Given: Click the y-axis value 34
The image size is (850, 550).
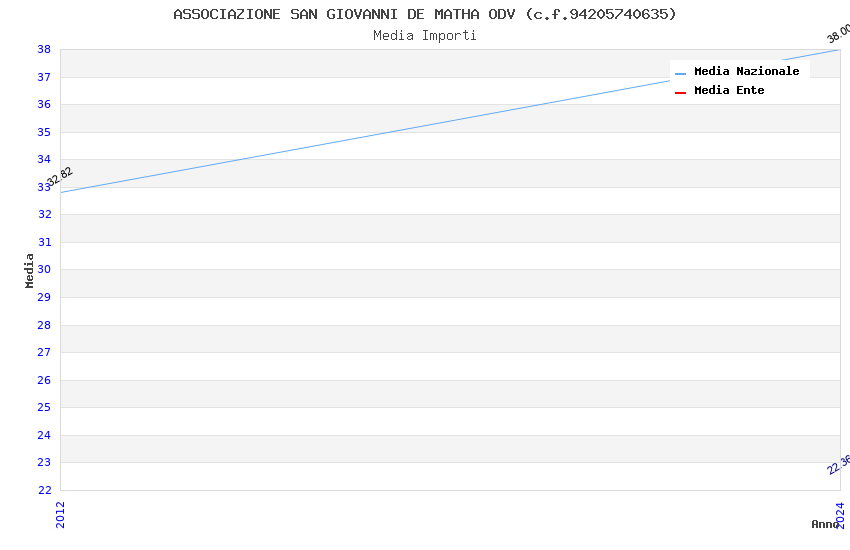Looking at the screenshot, I should point(44,159).
